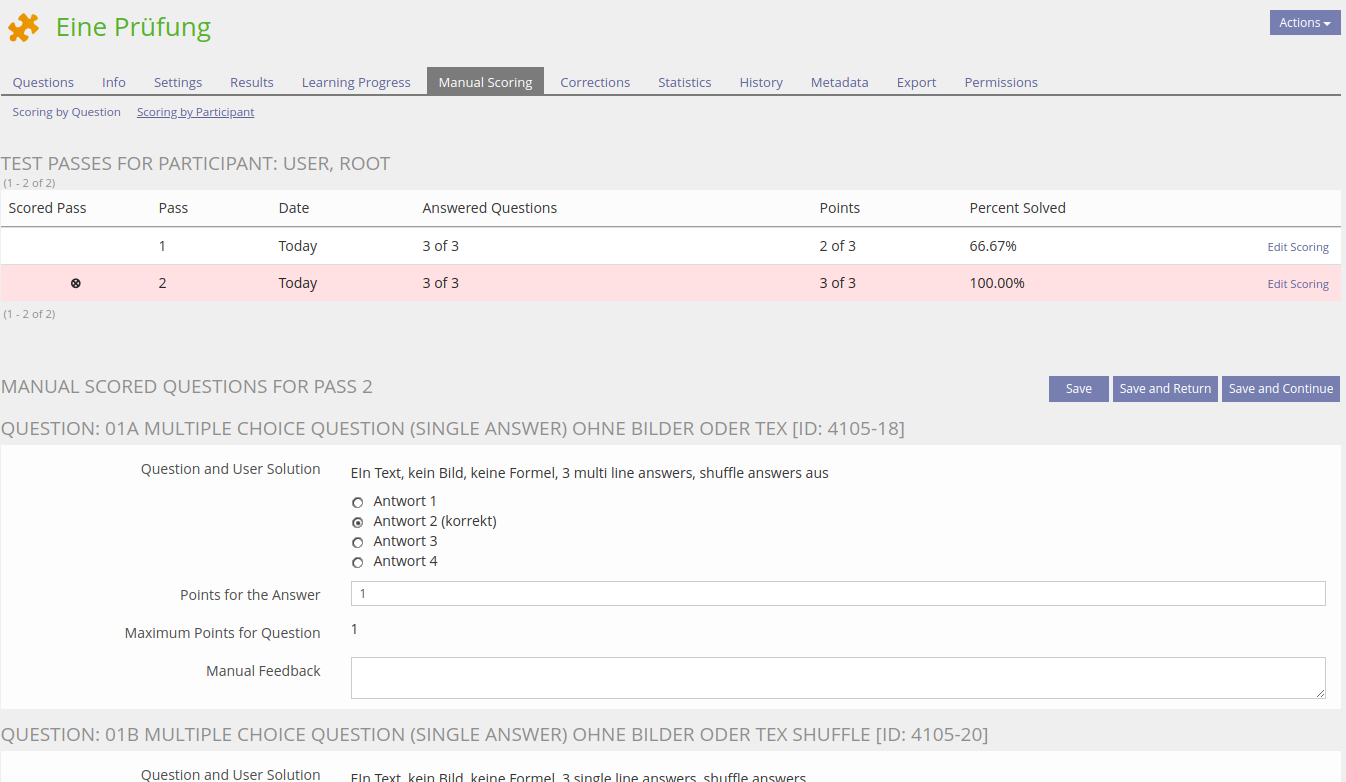Choose the Antwort 2 (korrekt) radio button
Image resolution: width=1346 pixels, height=782 pixels.
point(358,522)
